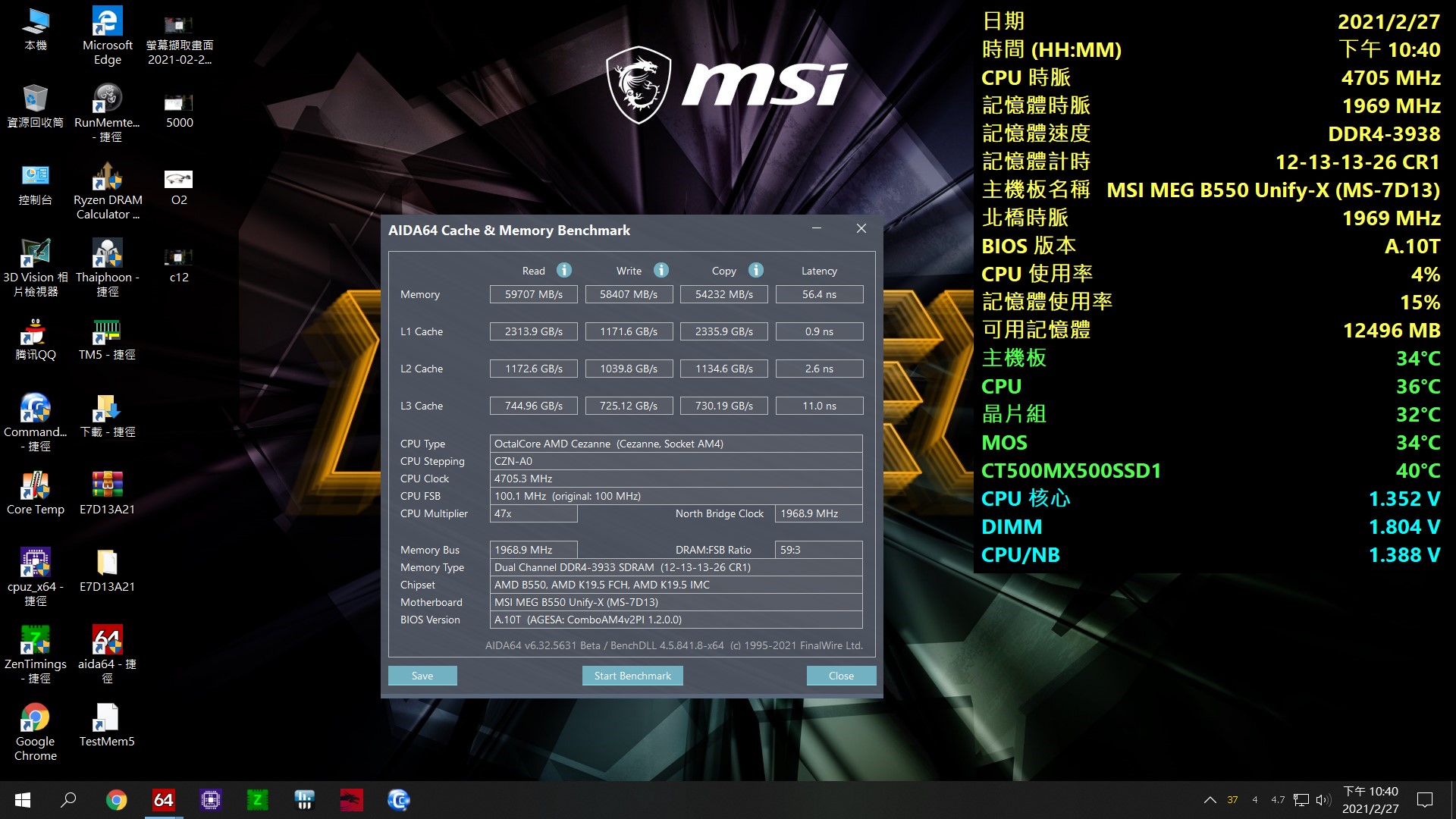Select the BIOS Version field A.10T
The image size is (1456, 819).
pyautogui.click(x=676, y=620)
